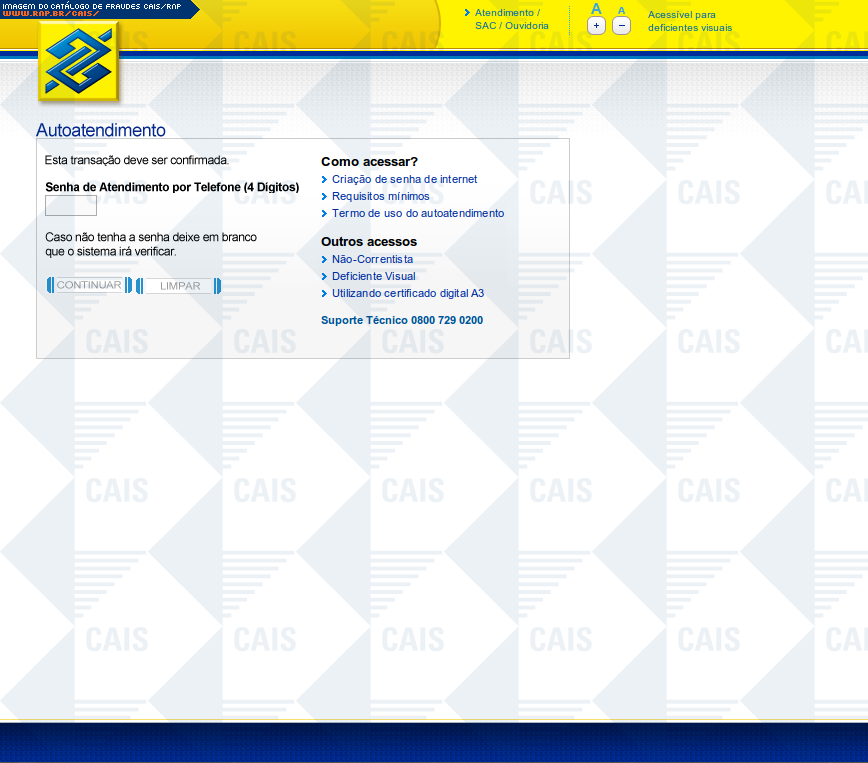Screen dimensions: 868x763
Task: Click the chevron before Requisitos mínimos
Action: tap(324, 197)
